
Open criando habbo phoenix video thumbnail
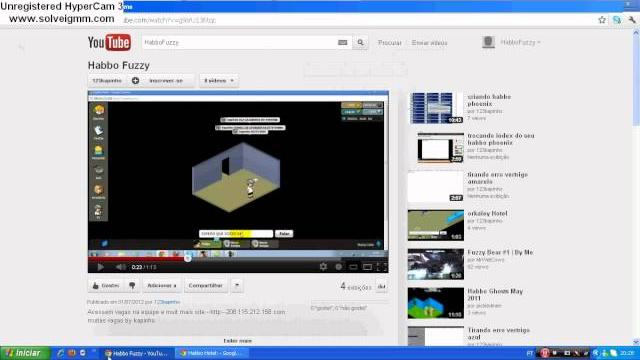[x=436, y=108]
